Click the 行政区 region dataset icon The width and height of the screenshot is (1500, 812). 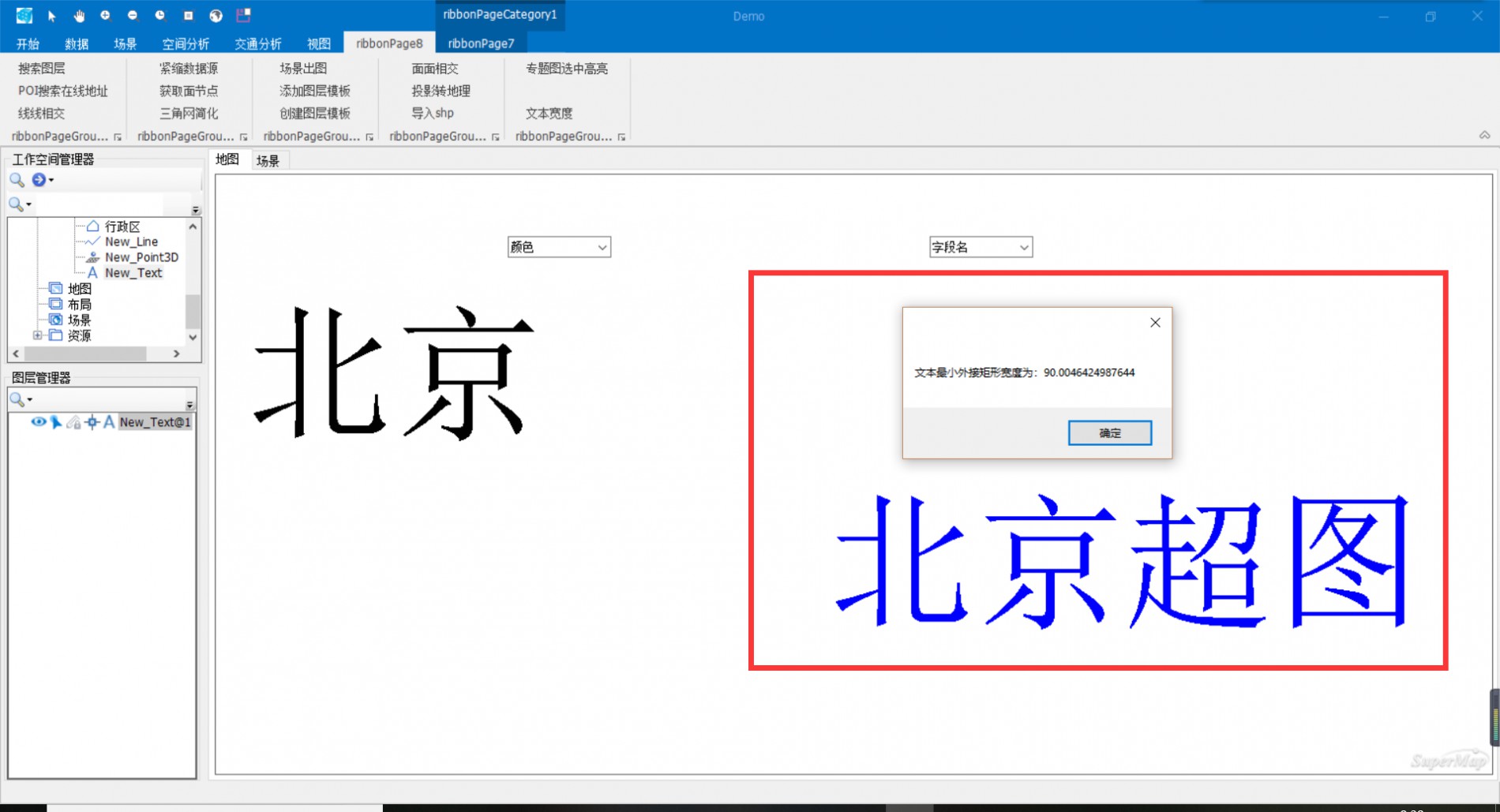(x=92, y=226)
